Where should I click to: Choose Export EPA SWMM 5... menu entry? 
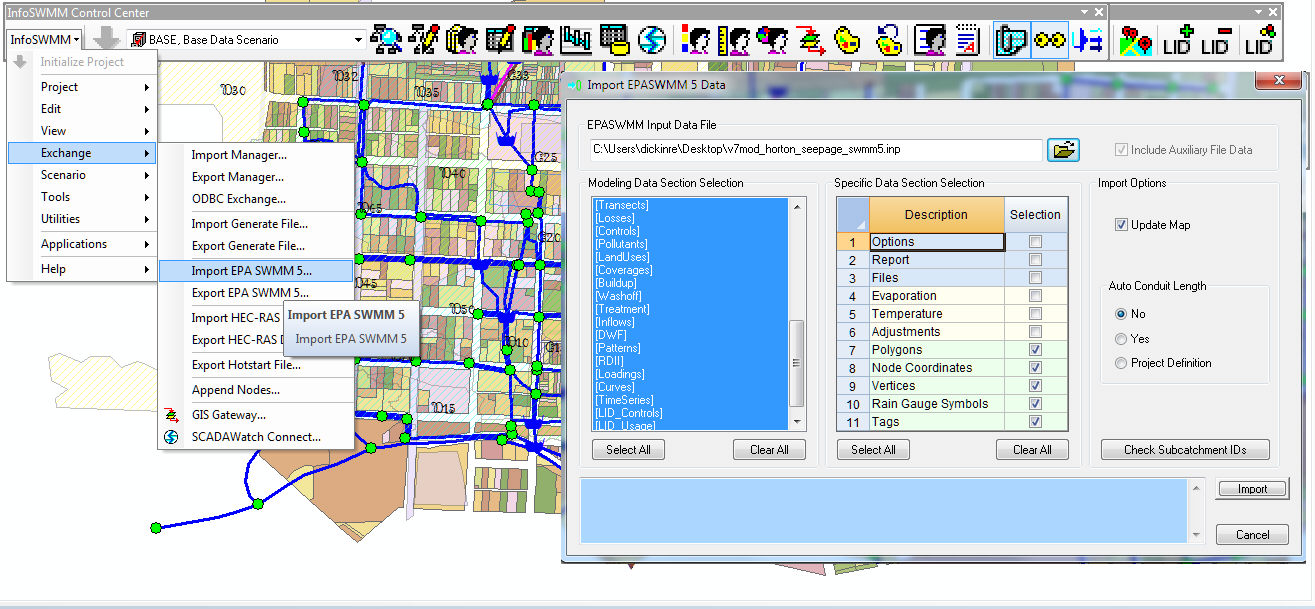click(256, 293)
